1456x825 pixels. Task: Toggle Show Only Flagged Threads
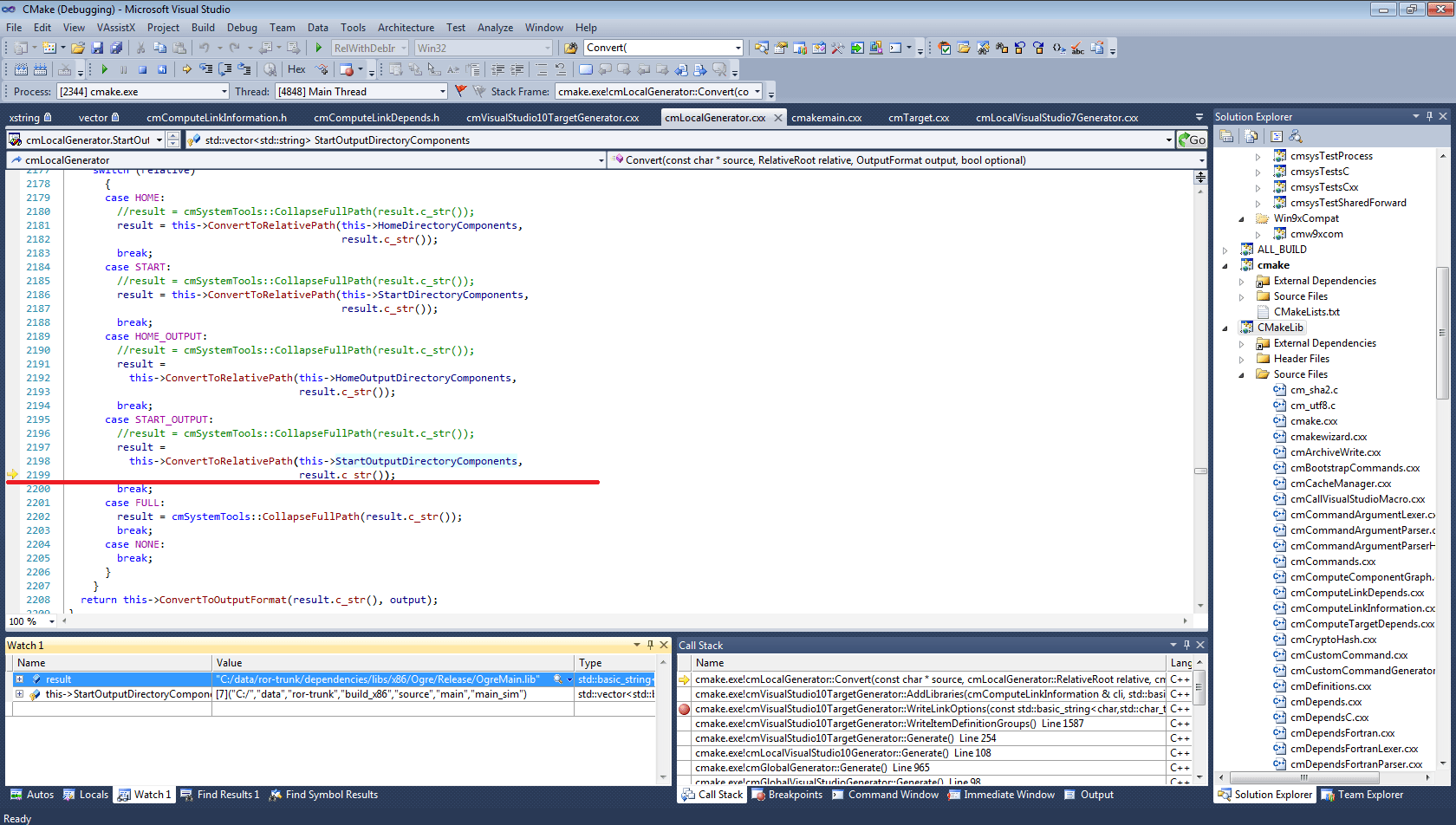pos(479,91)
